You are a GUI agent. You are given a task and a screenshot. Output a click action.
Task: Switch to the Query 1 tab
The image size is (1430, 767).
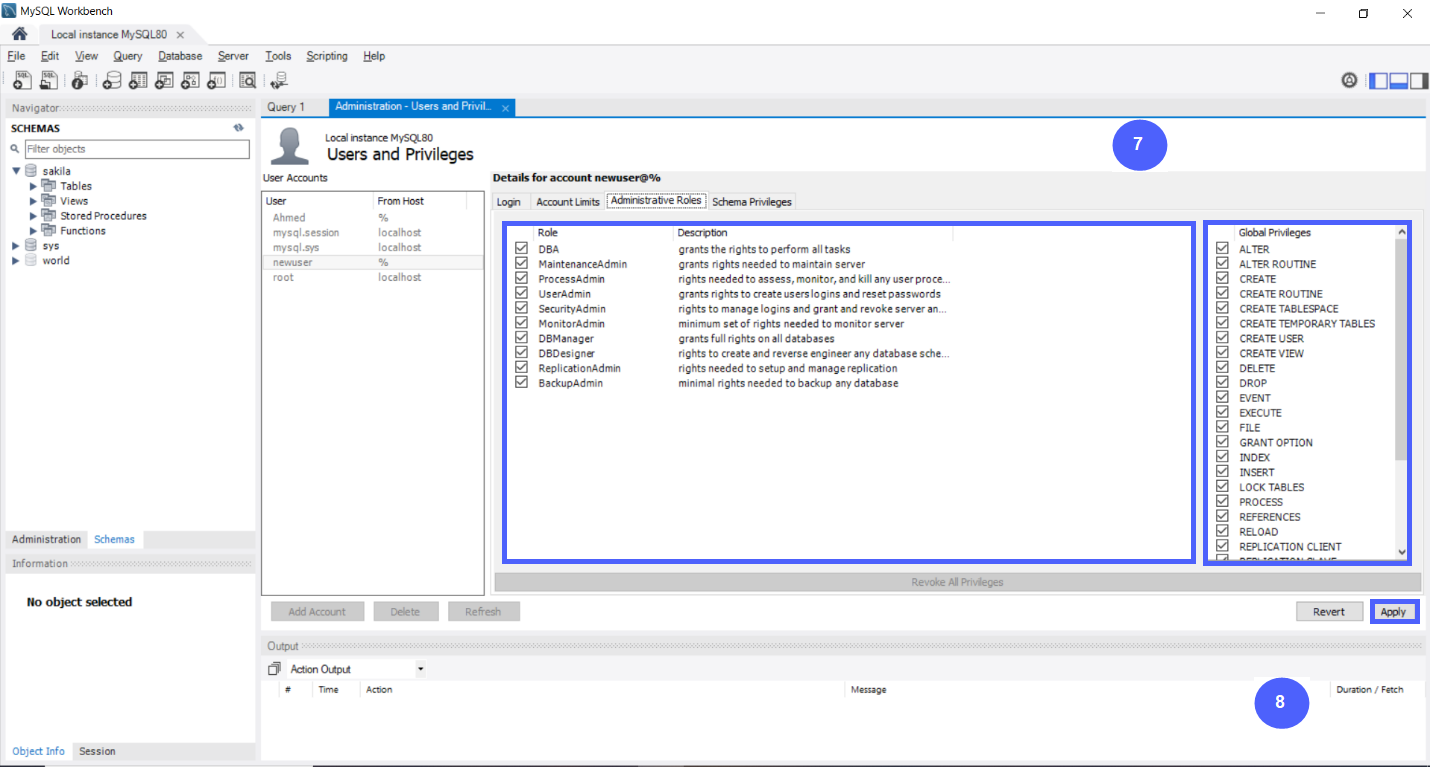(286, 107)
